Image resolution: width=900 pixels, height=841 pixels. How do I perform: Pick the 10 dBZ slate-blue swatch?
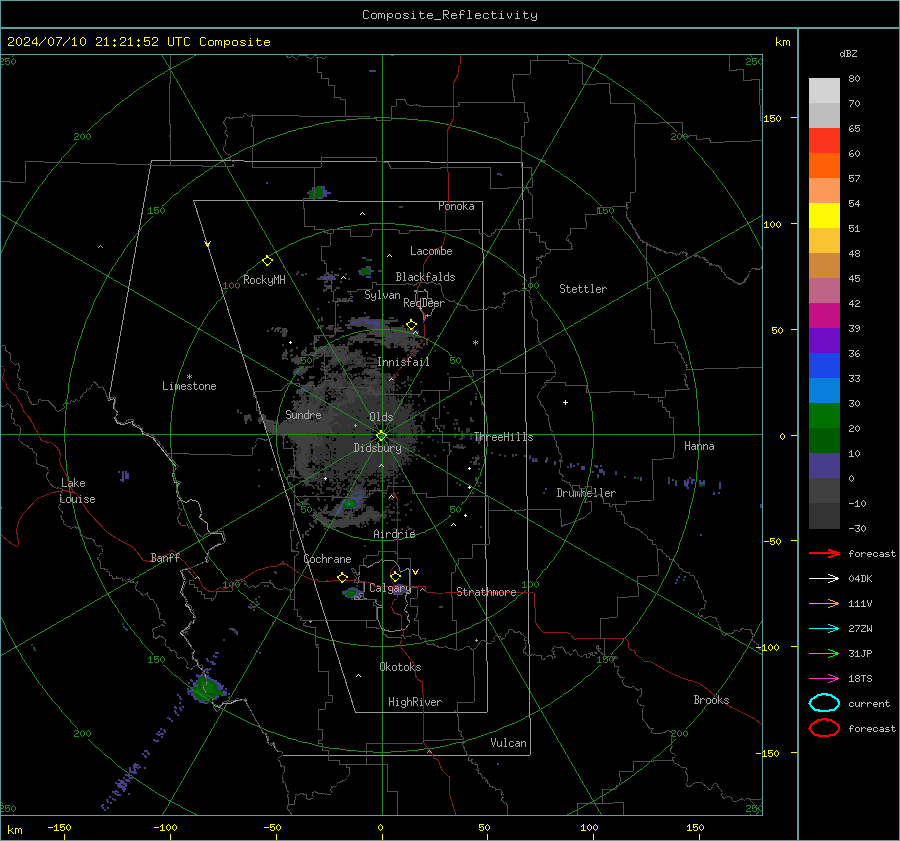click(x=824, y=466)
